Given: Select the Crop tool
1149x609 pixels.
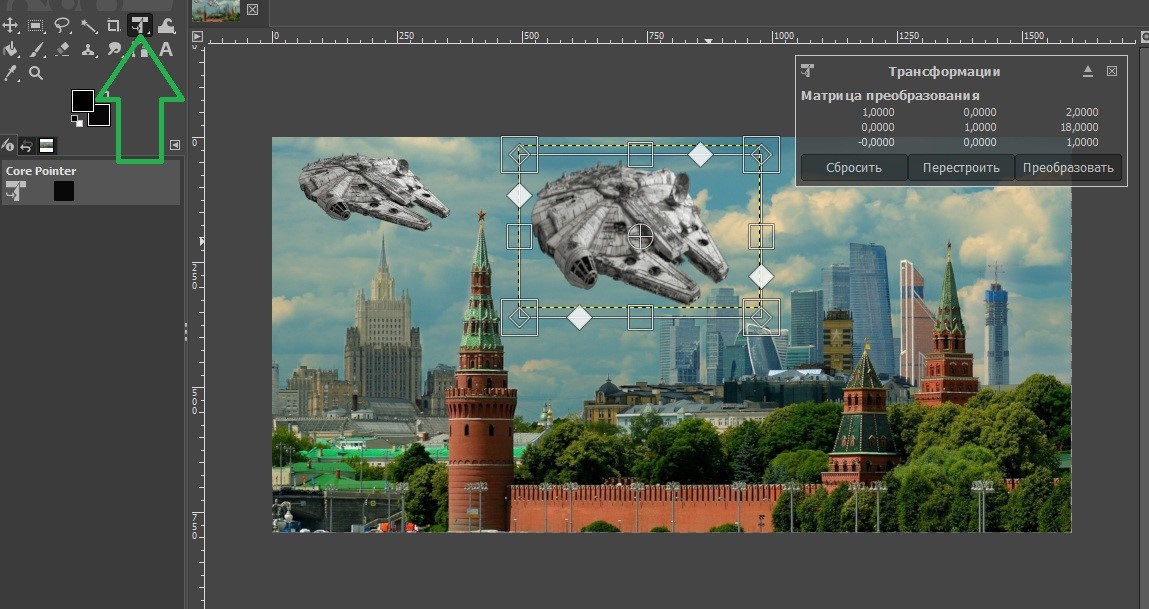Looking at the screenshot, I should (x=114, y=25).
